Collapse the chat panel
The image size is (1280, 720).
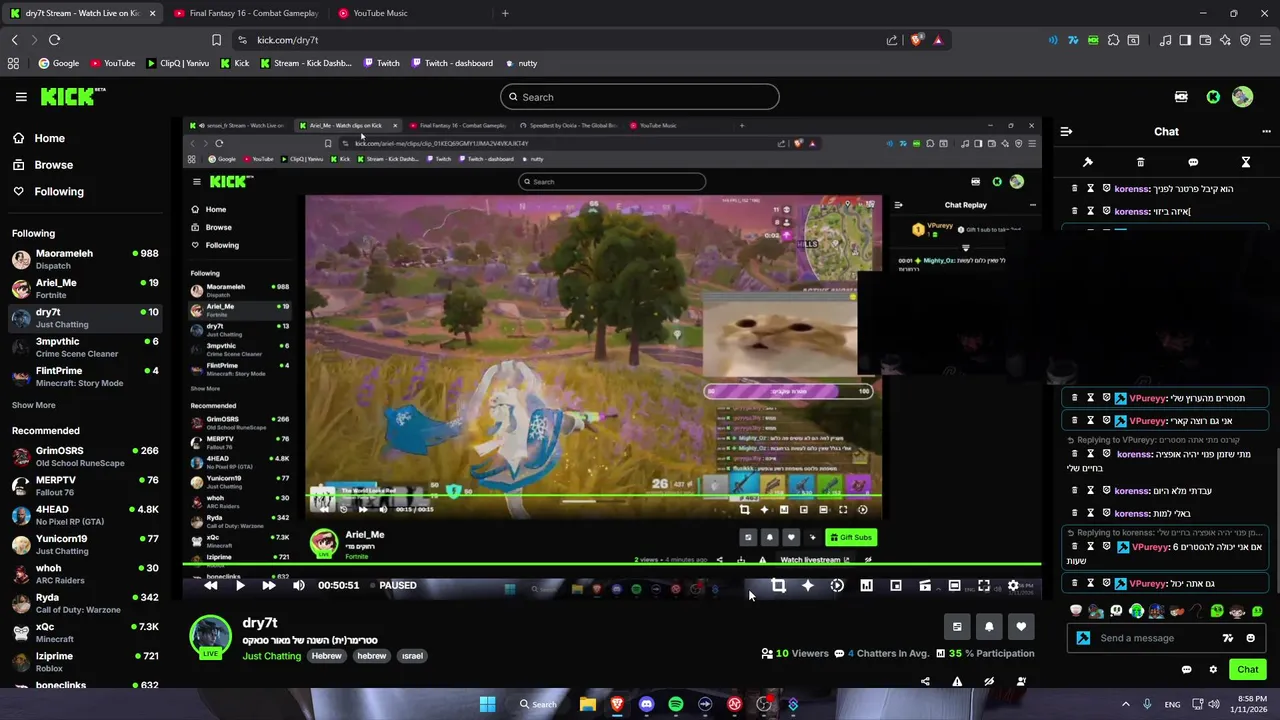coord(1066,131)
